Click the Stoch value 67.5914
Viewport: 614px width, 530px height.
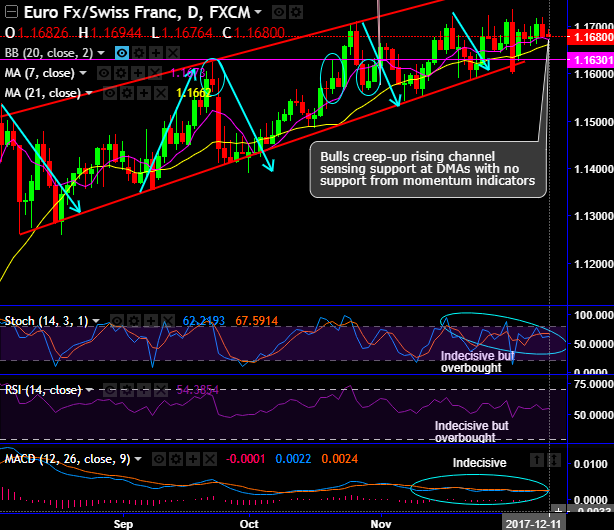256,321
